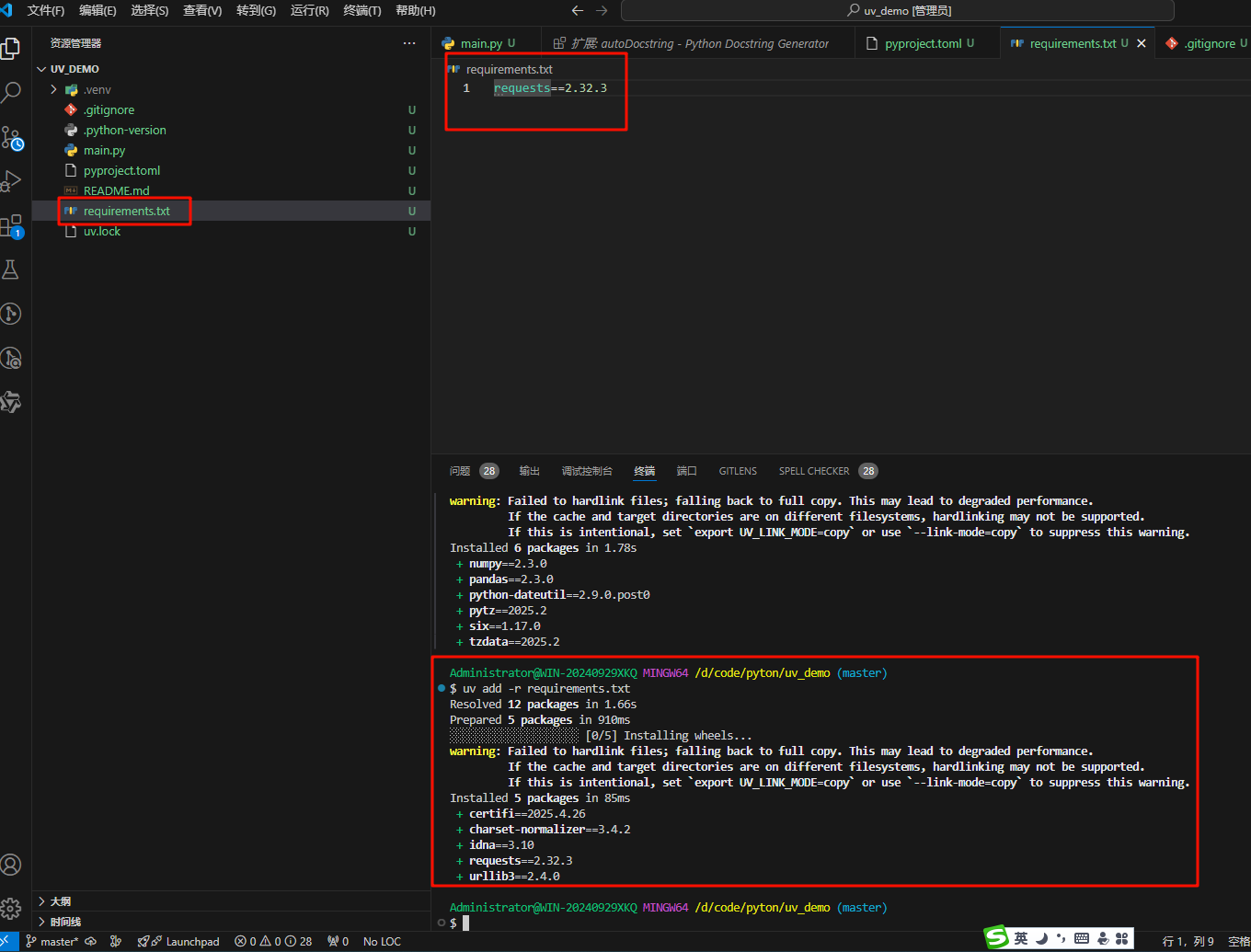Switch to the 问题 problems panel tab
The image size is (1251, 952).
pyautogui.click(x=473, y=471)
